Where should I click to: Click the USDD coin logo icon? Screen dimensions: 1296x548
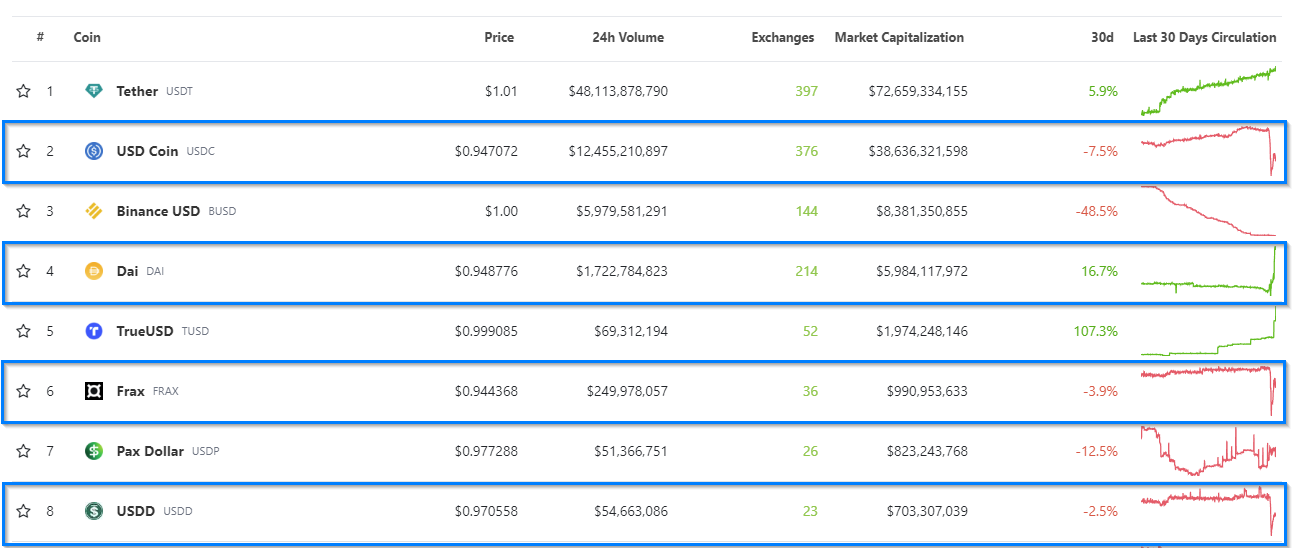click(x=94, y=511)
